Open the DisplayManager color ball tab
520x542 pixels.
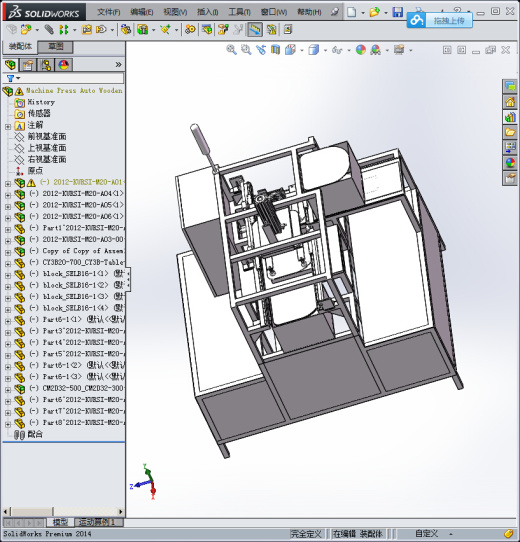64,65
